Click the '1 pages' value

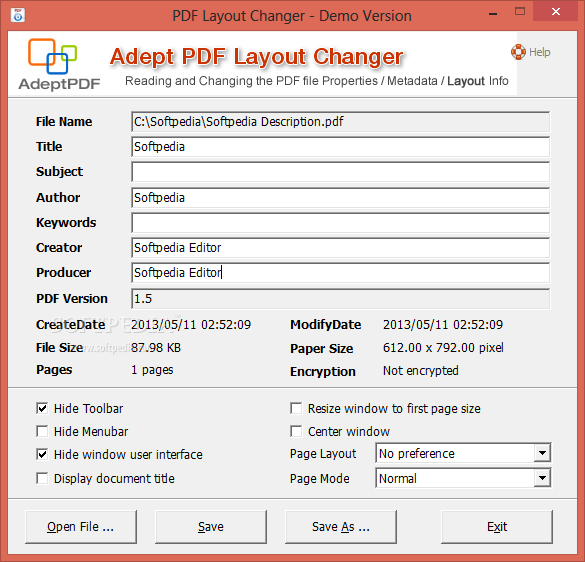[x=152, y=370]
